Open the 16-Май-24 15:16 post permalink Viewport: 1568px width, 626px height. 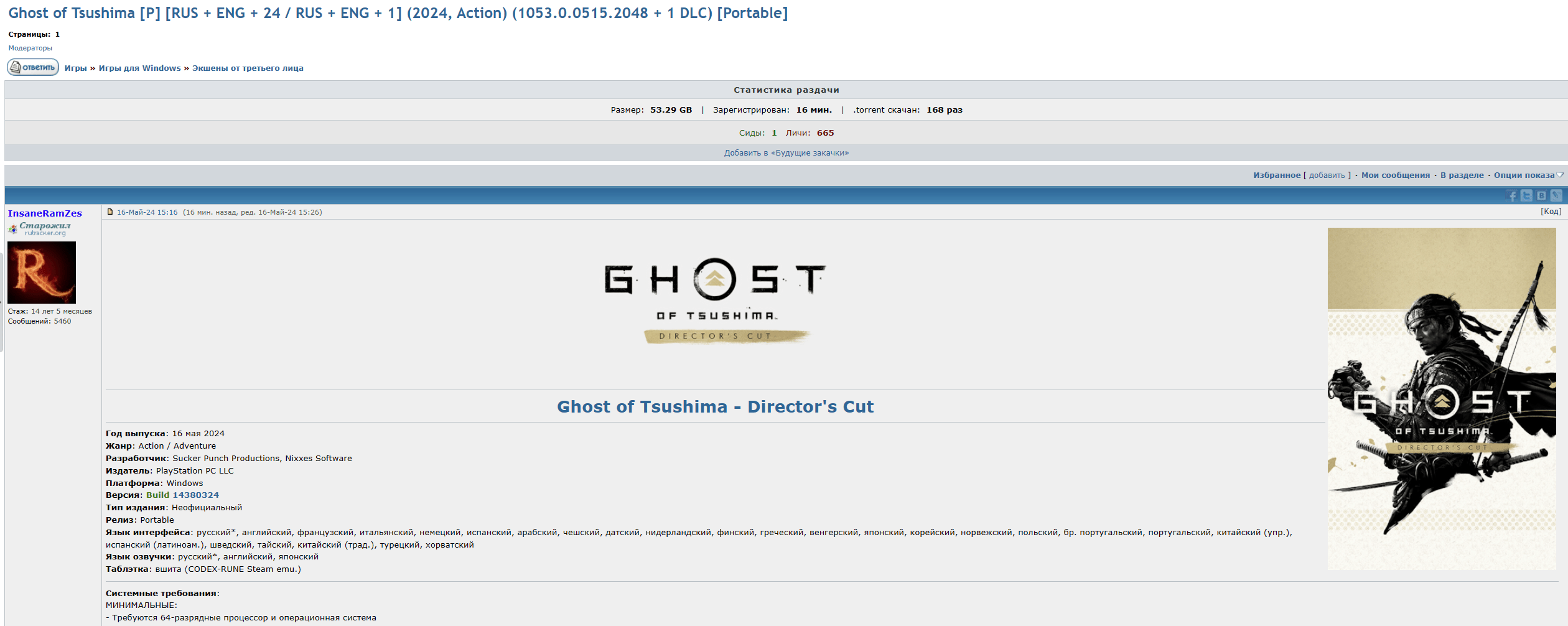tap(147, 212)
